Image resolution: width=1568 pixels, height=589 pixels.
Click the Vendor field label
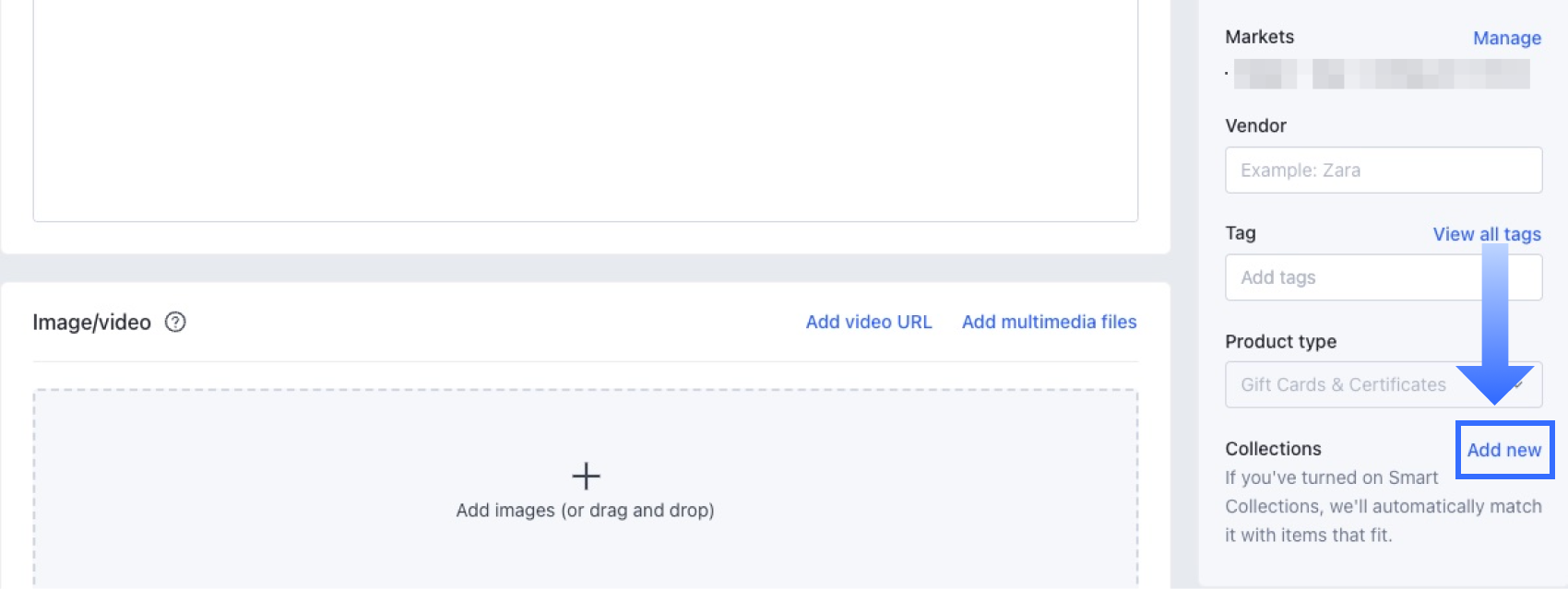(1255, 125)
